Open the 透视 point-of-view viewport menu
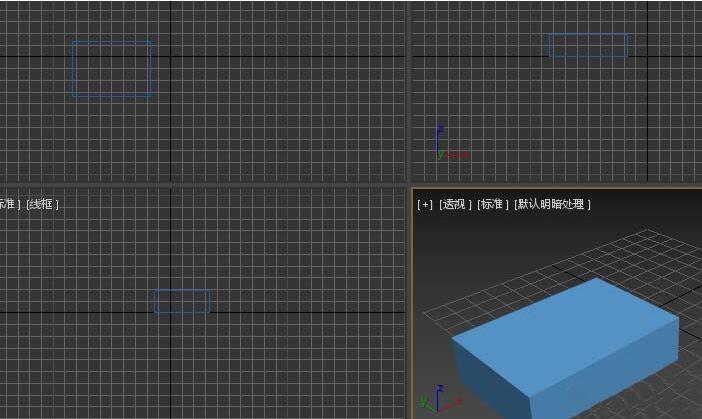The width and height of the screenshot is (702, 419). click(454, 204)
